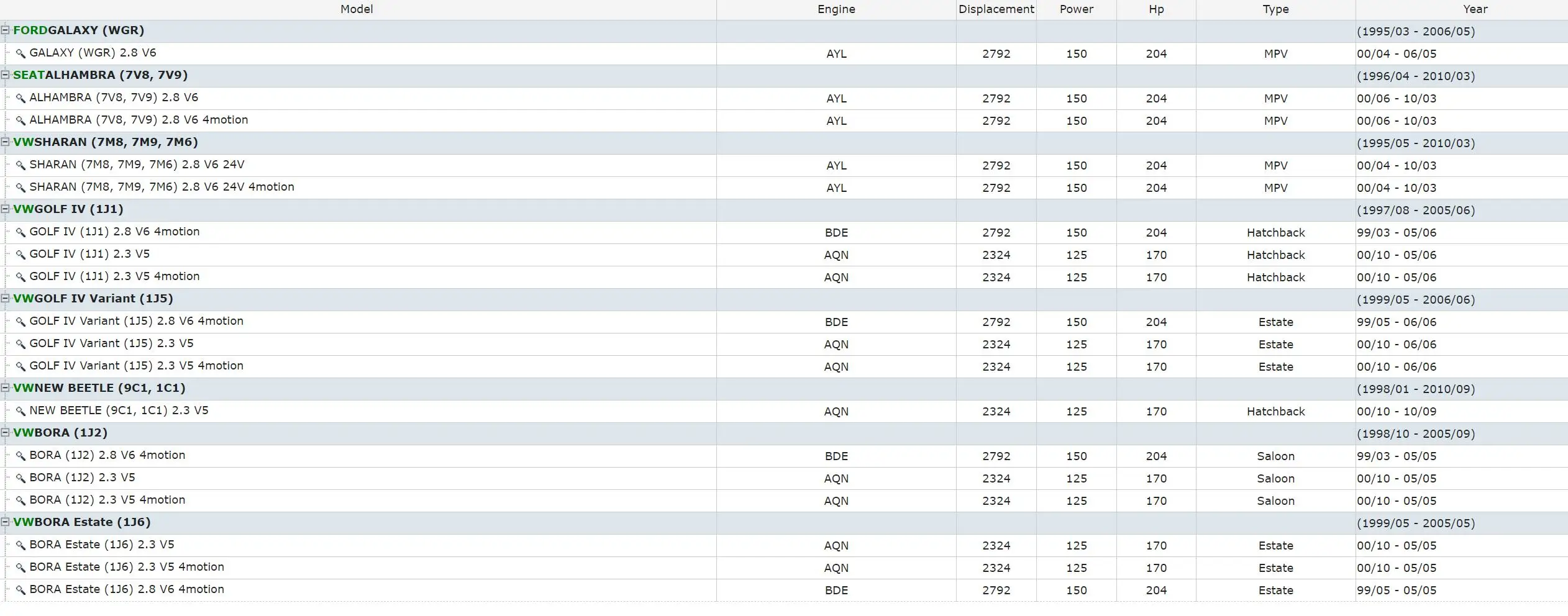
Task: Click magnifier icon for BORA Estate (1J6) 2.3 V5
Action: 21,545
